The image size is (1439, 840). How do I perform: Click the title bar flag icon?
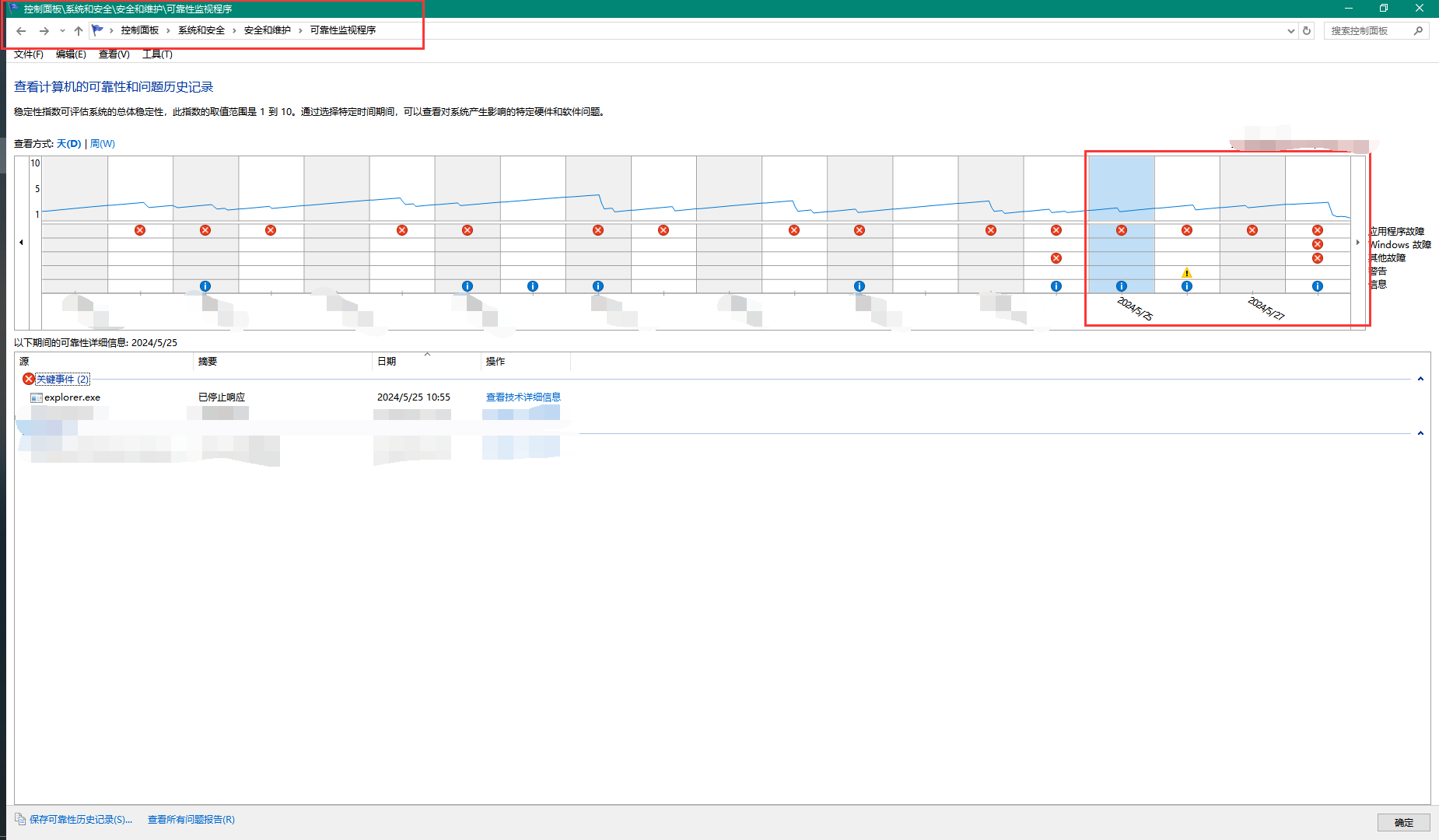click(14, 9)
